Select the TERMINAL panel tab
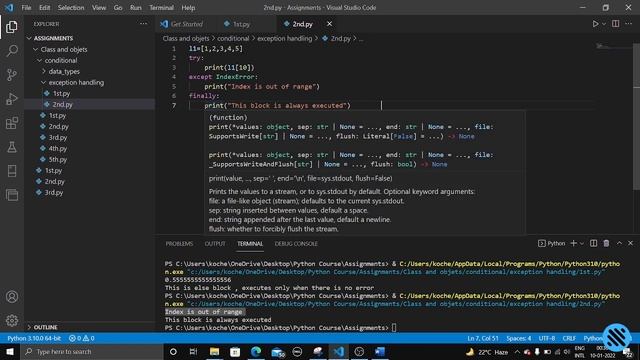Screen dimensions: 640x360 pos(250,244)
